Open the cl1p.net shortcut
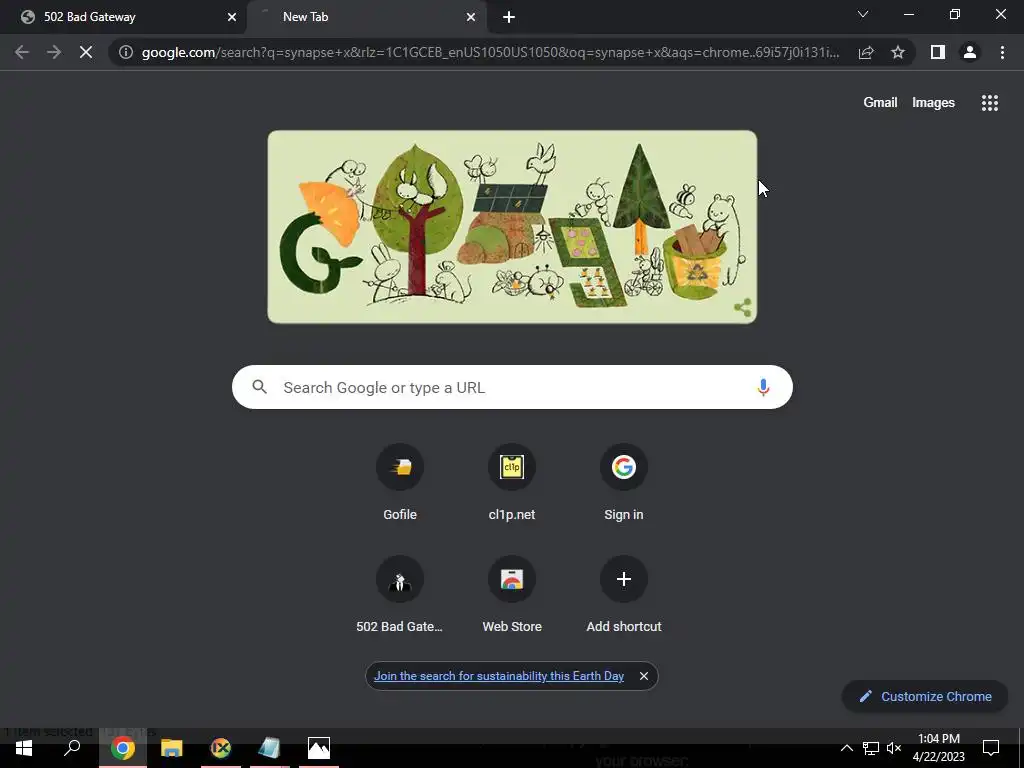This screenshot has height=768, width=1024. click(512, 483)
